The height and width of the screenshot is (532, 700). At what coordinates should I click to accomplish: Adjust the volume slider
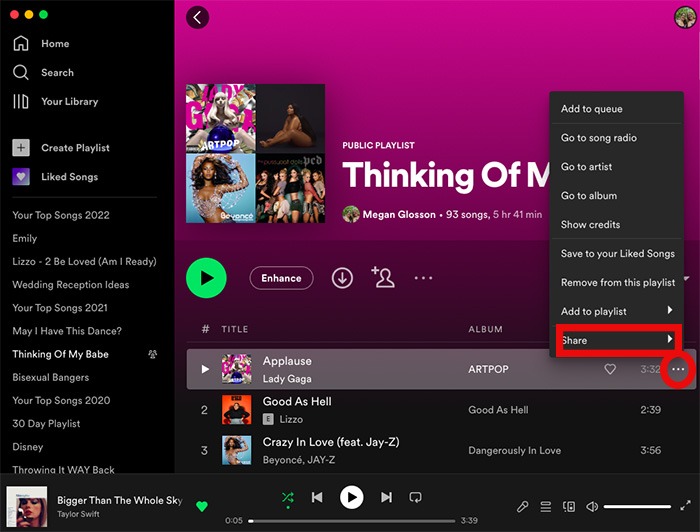pos(637,507)
